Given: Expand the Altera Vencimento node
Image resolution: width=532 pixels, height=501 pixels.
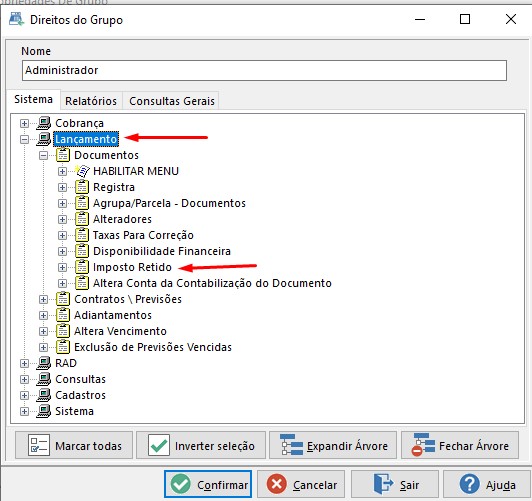Looking at the screenshot, I should pyautogui.click(x=43, y=331).
